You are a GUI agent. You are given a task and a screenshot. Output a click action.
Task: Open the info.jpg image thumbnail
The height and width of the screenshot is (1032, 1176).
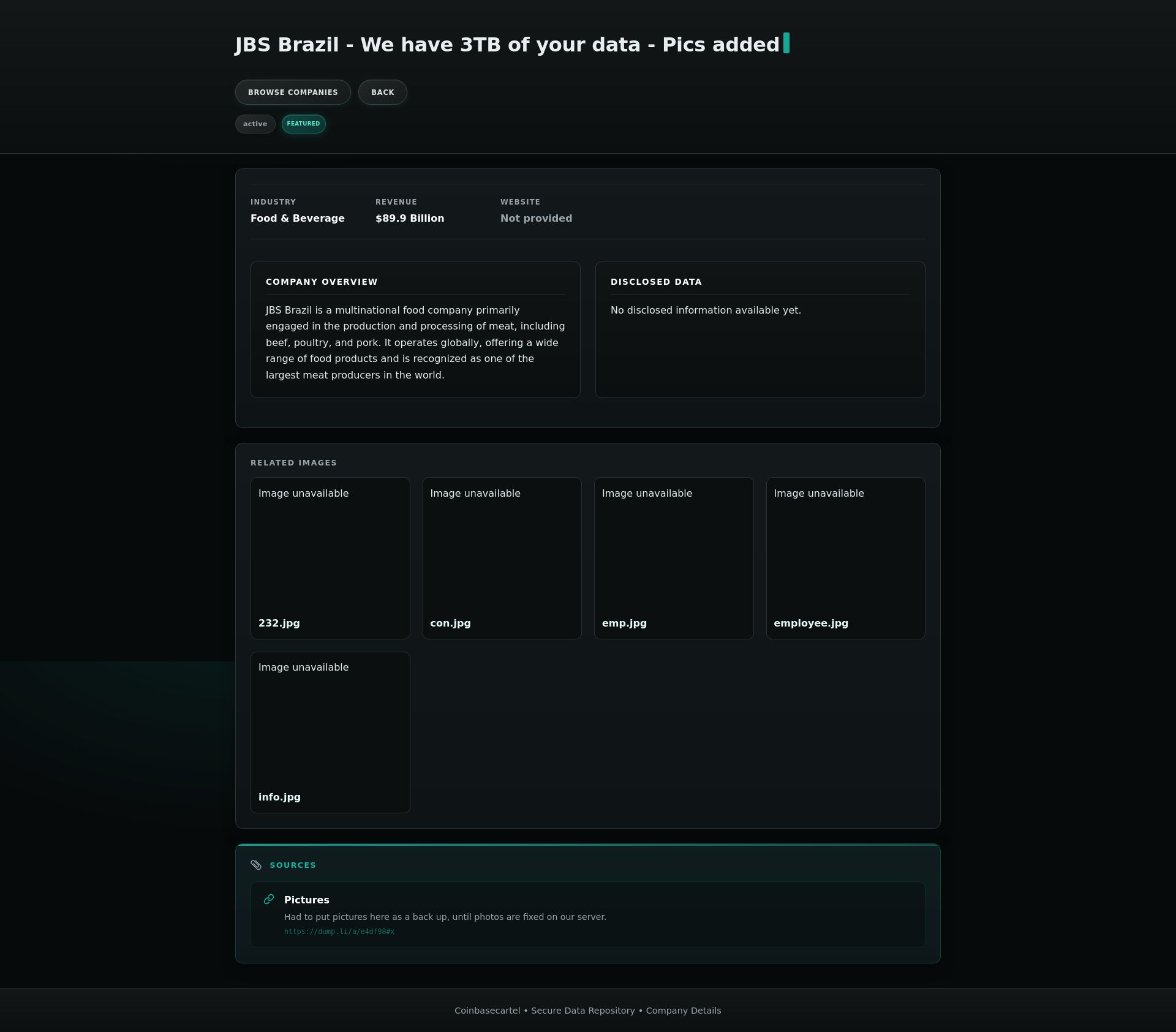click(330, 732)
